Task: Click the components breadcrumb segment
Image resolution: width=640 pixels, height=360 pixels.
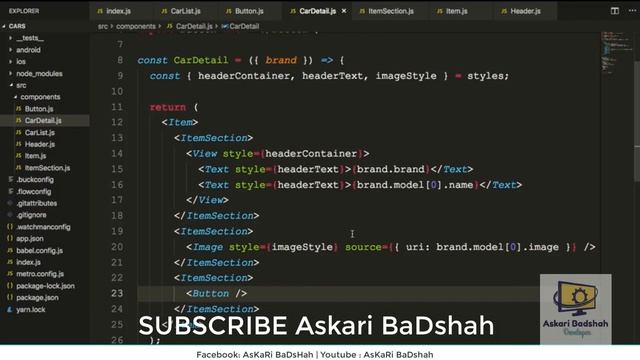Action: [136, 27]
